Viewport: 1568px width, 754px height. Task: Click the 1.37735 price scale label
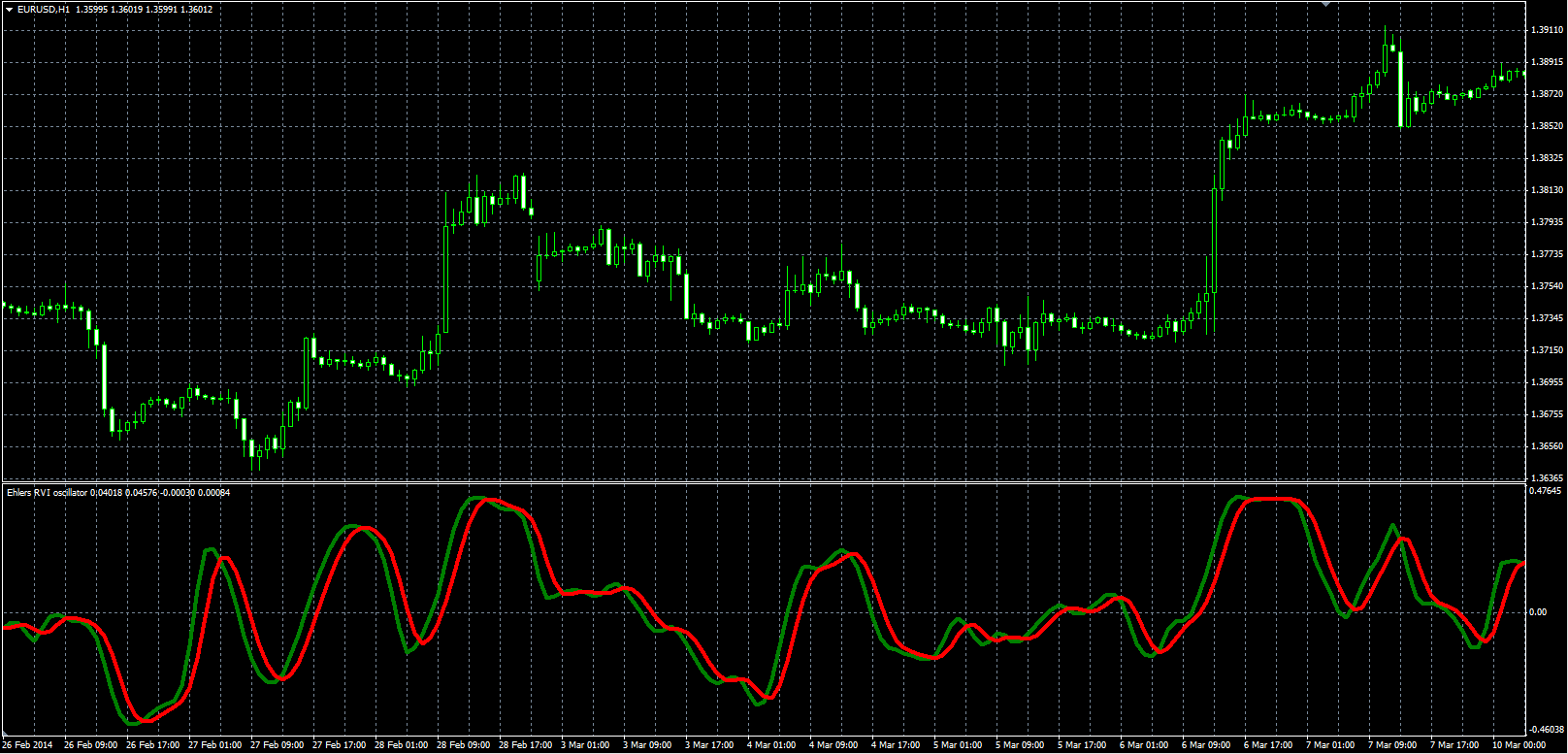(1547, 254)
